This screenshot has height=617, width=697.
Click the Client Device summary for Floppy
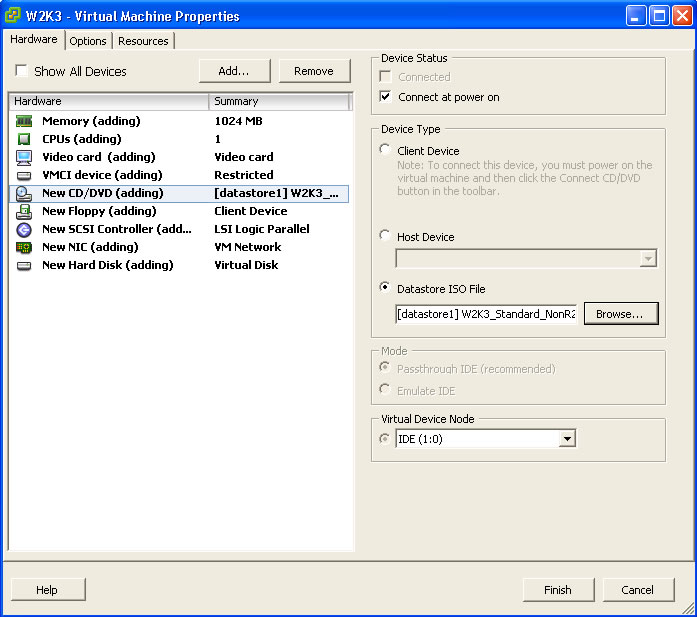[251, 211]
